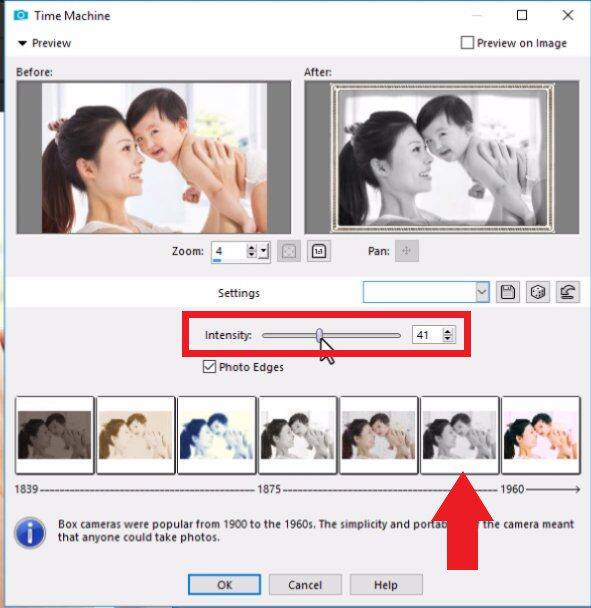Click the Pan navigation icon
591x608 pixels.
pyautogui.click(x=407, y=251)
